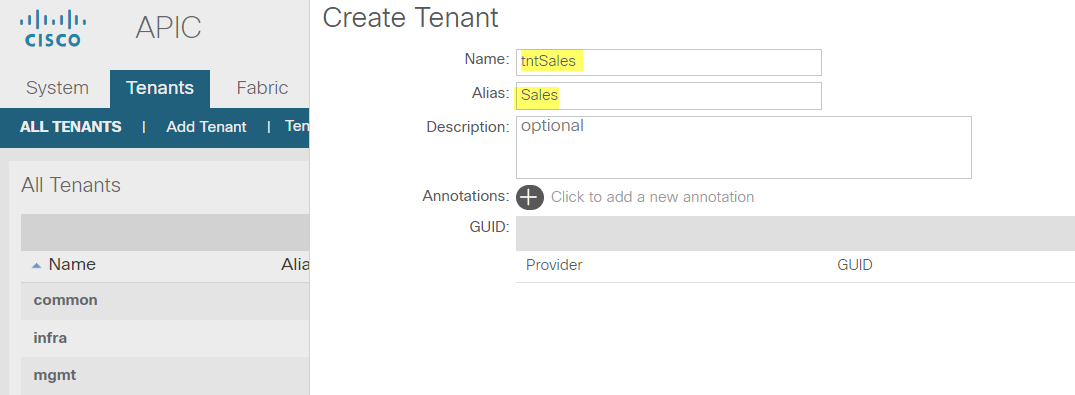Click the Name column header

click(x=72, y=265)
